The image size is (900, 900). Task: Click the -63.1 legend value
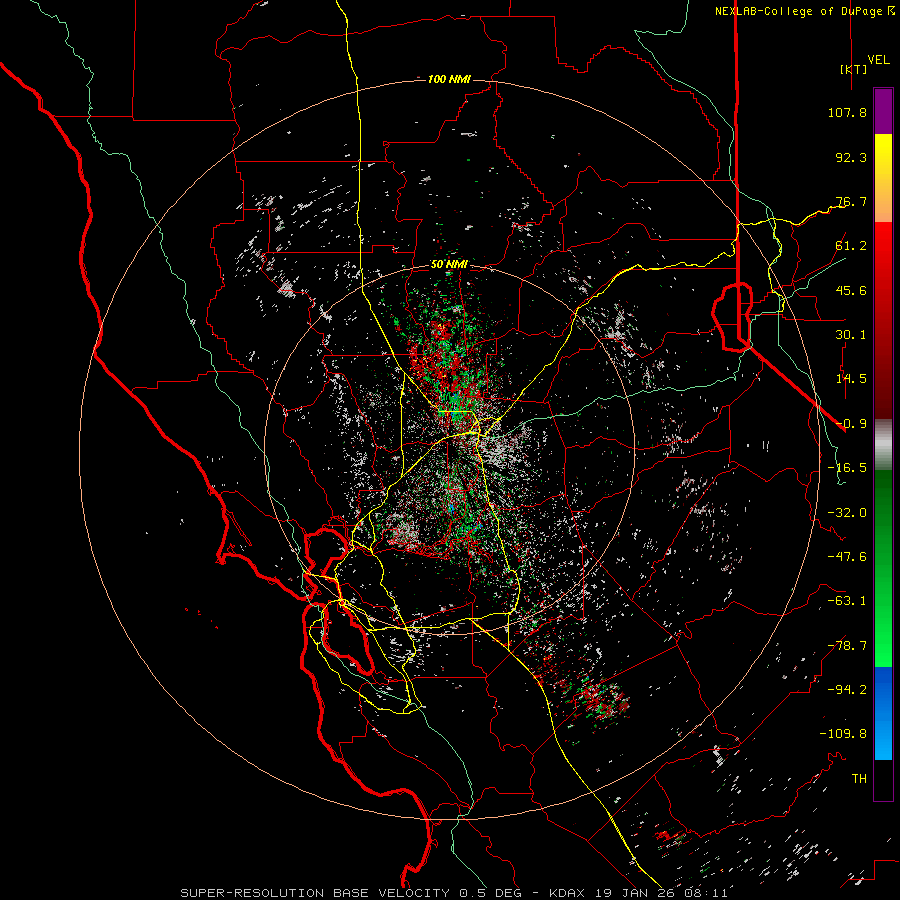847,601
